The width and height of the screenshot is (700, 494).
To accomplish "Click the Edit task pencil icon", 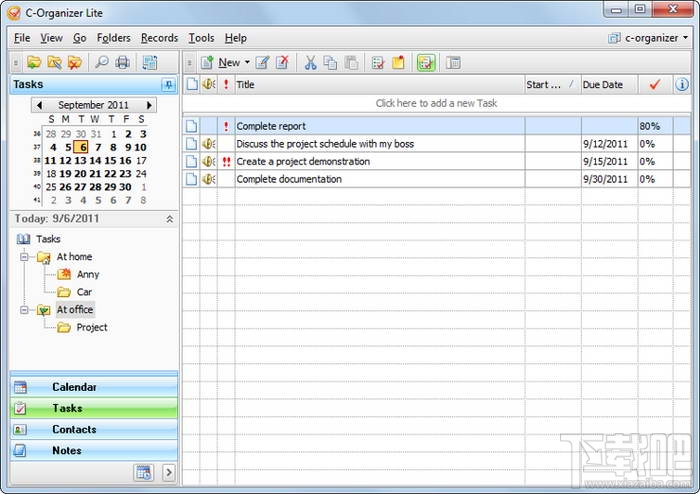I will click(262, 62).
